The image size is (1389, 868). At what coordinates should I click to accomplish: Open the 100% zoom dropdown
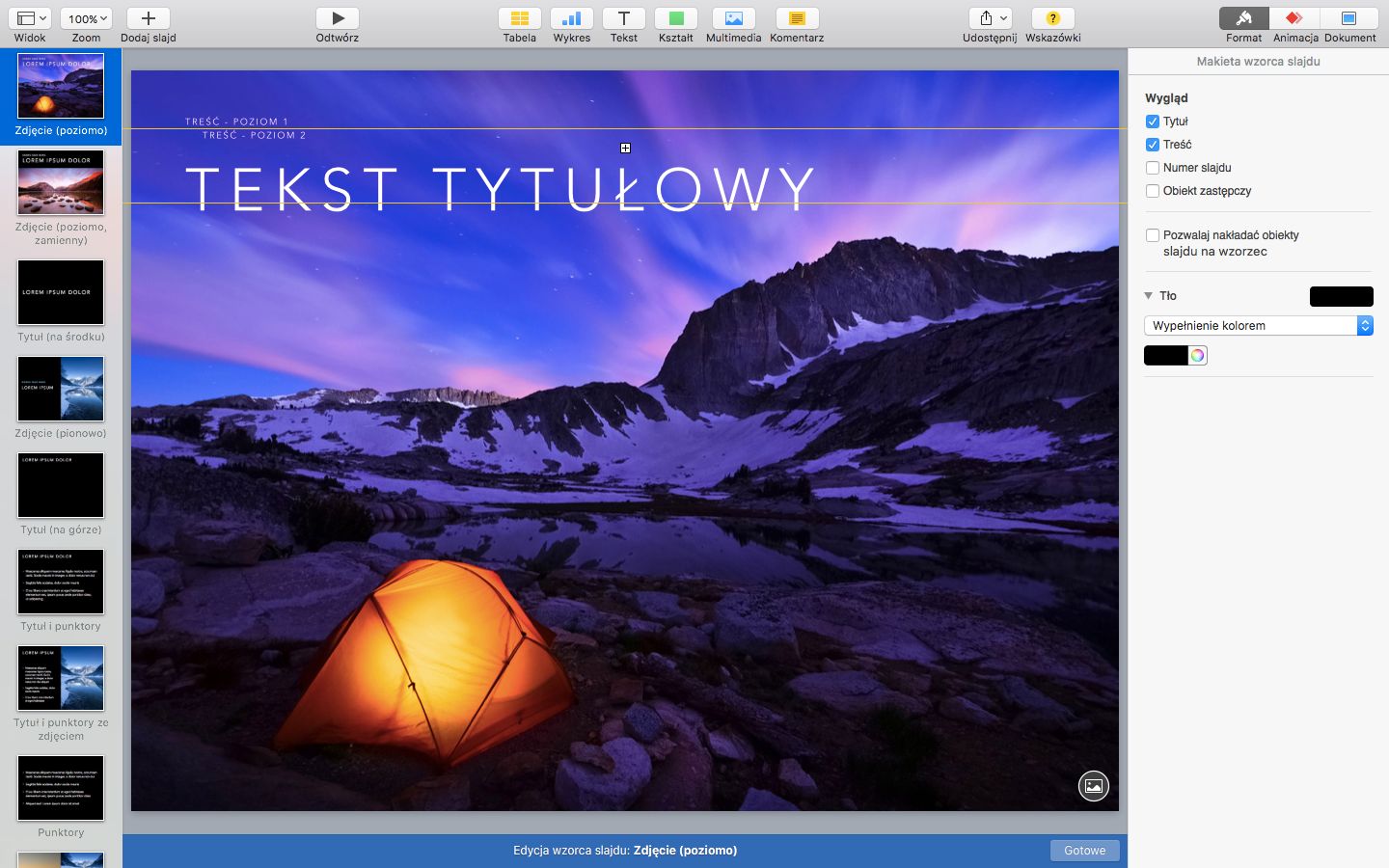click(86, 18)
